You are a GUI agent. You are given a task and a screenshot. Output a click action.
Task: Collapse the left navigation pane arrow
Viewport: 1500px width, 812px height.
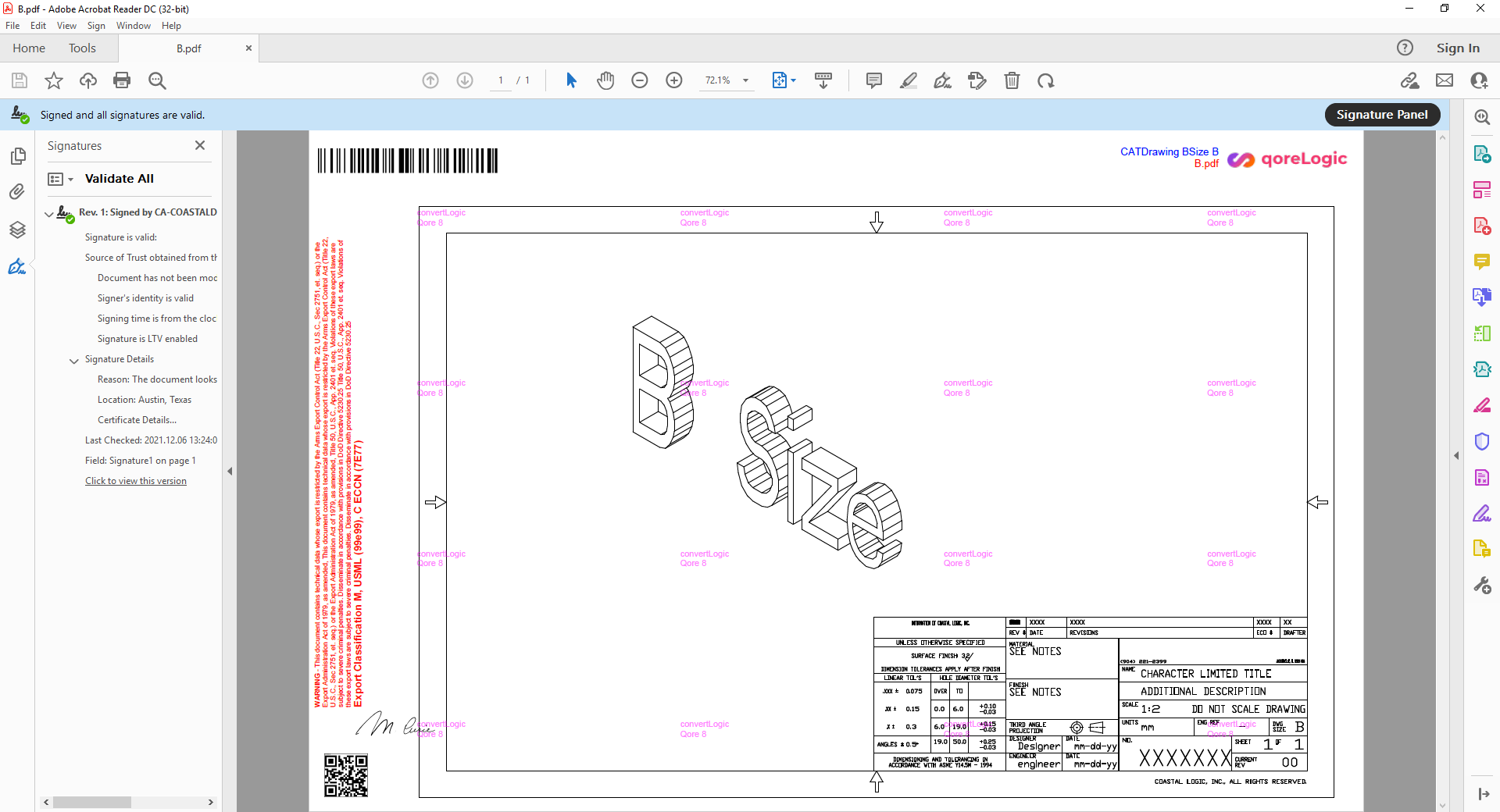pyautogui.click(x=230, y=471)
